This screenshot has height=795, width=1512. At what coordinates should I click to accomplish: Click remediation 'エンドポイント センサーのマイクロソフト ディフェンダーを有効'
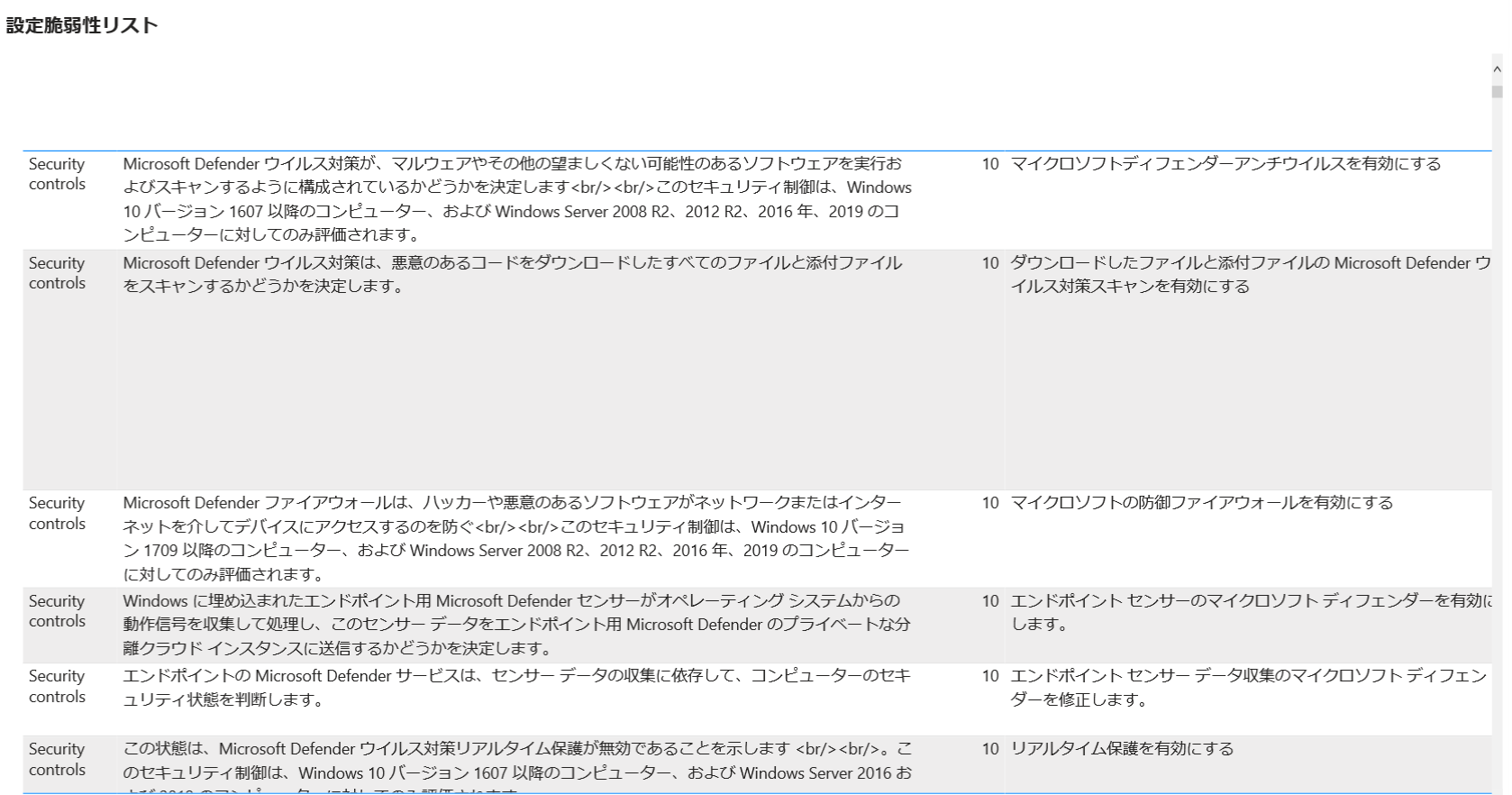[x=1251, y=612]
